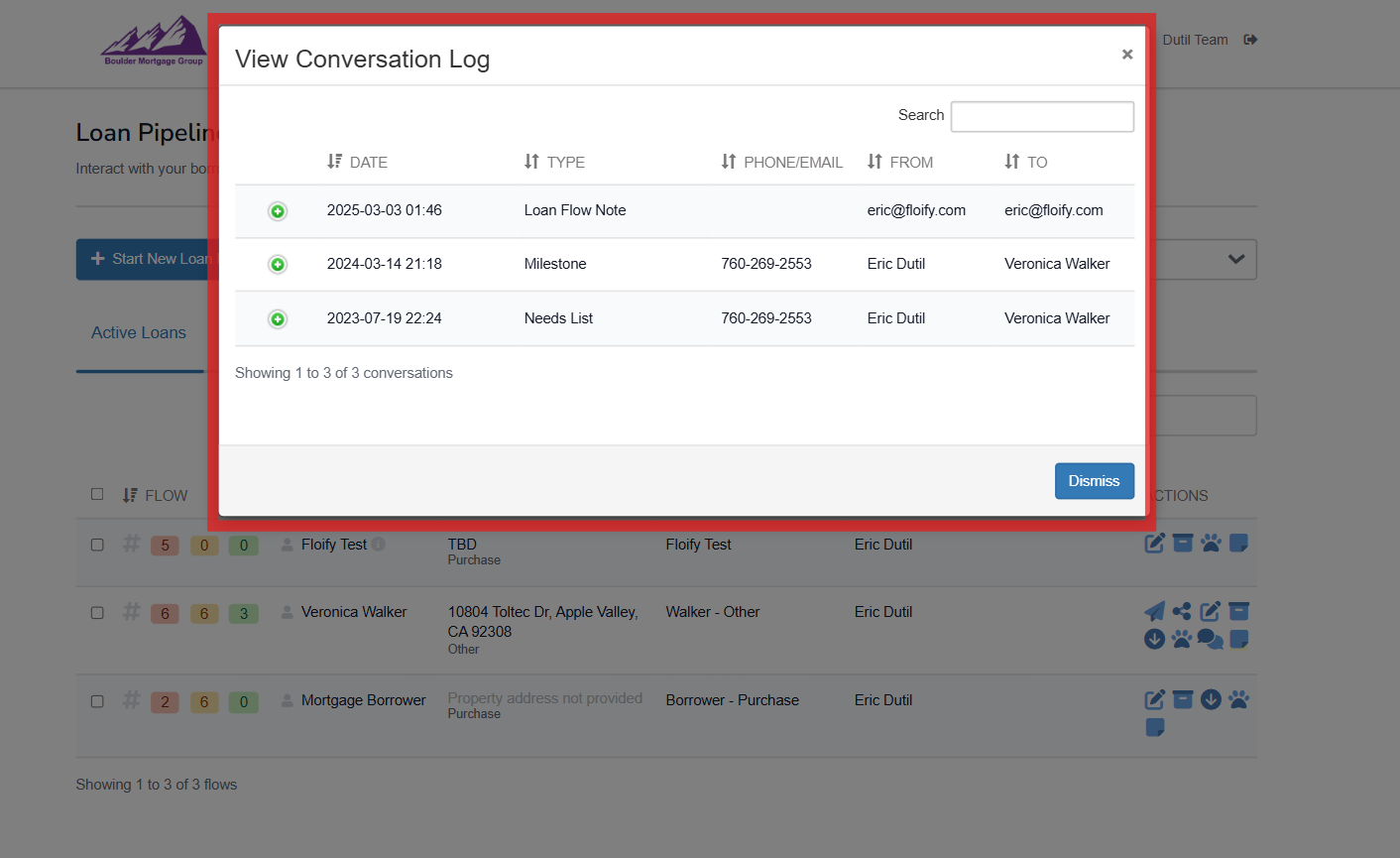The height and width of the screenshot is (858, 1400).
Task: Tick the Veronica Walker row checkbox
Action: click(x=97, y=613)
